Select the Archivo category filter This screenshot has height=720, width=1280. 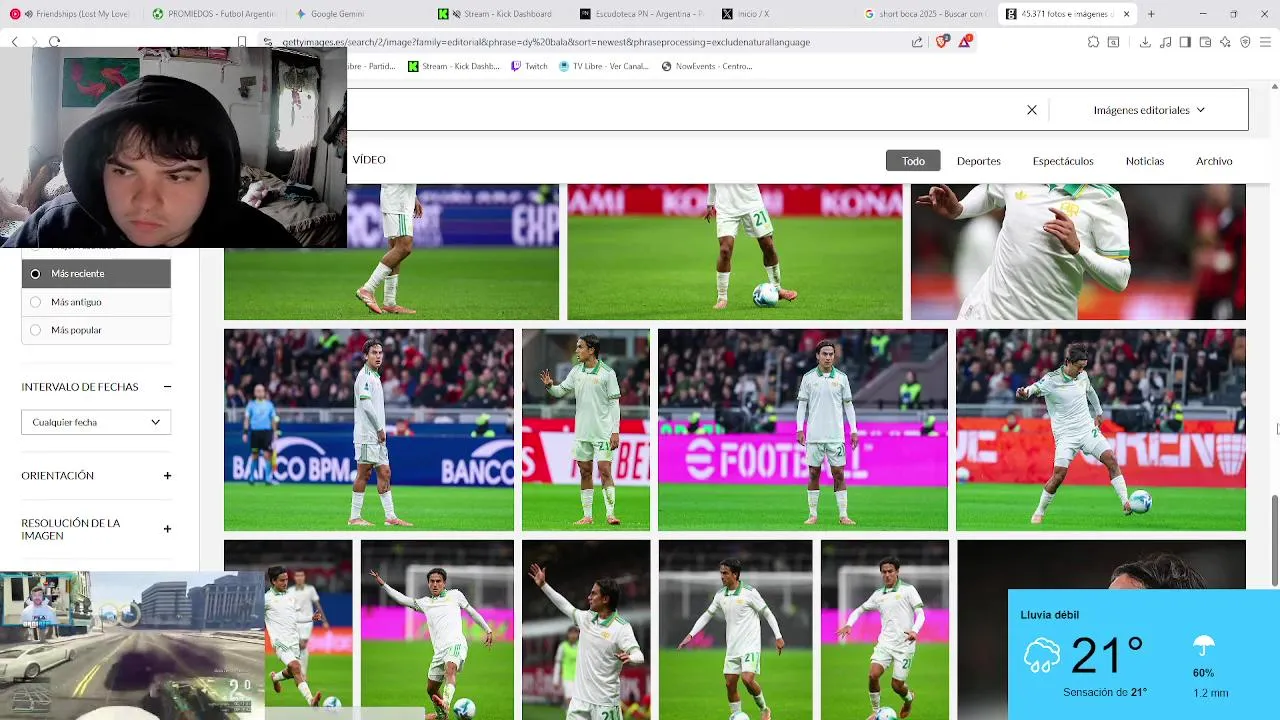tap(1214, 161)
